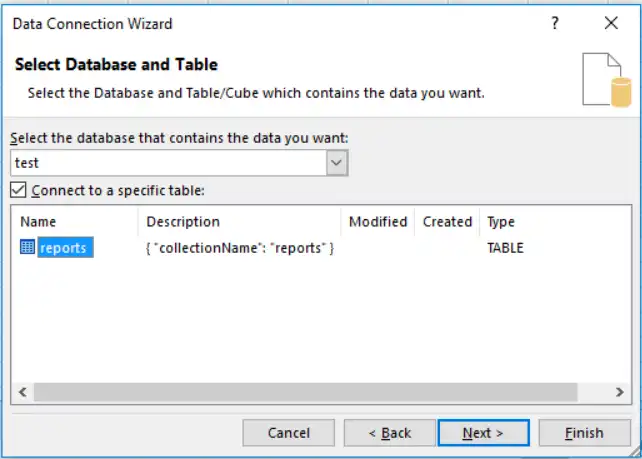Viewport: 642px width, 459px height.
Task: Sort by the Type column header
Action: coord(500,222)
